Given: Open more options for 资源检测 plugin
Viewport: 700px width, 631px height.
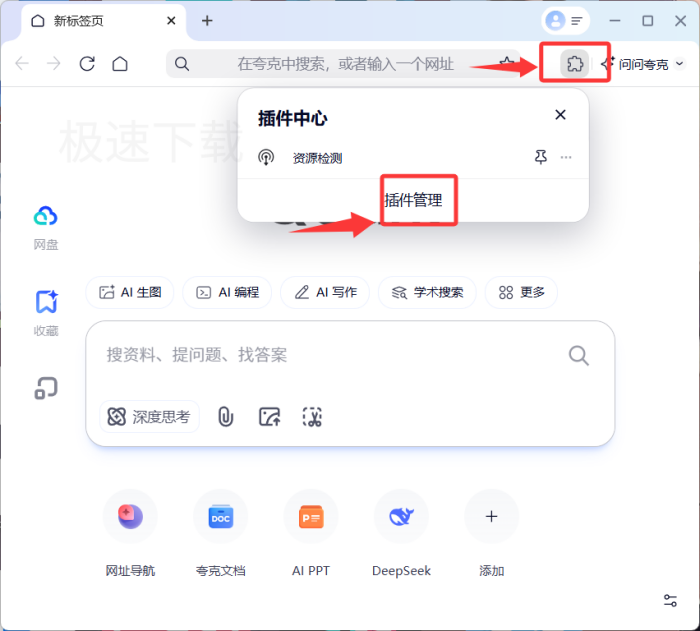Looking at the screenshot, I should coord(566,157).
